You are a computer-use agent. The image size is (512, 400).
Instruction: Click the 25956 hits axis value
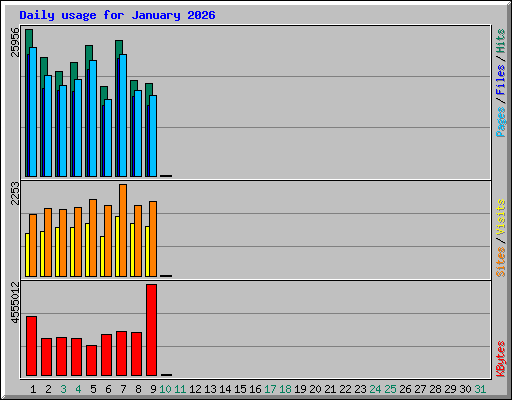pyautogui.click(x=15, y=42)
